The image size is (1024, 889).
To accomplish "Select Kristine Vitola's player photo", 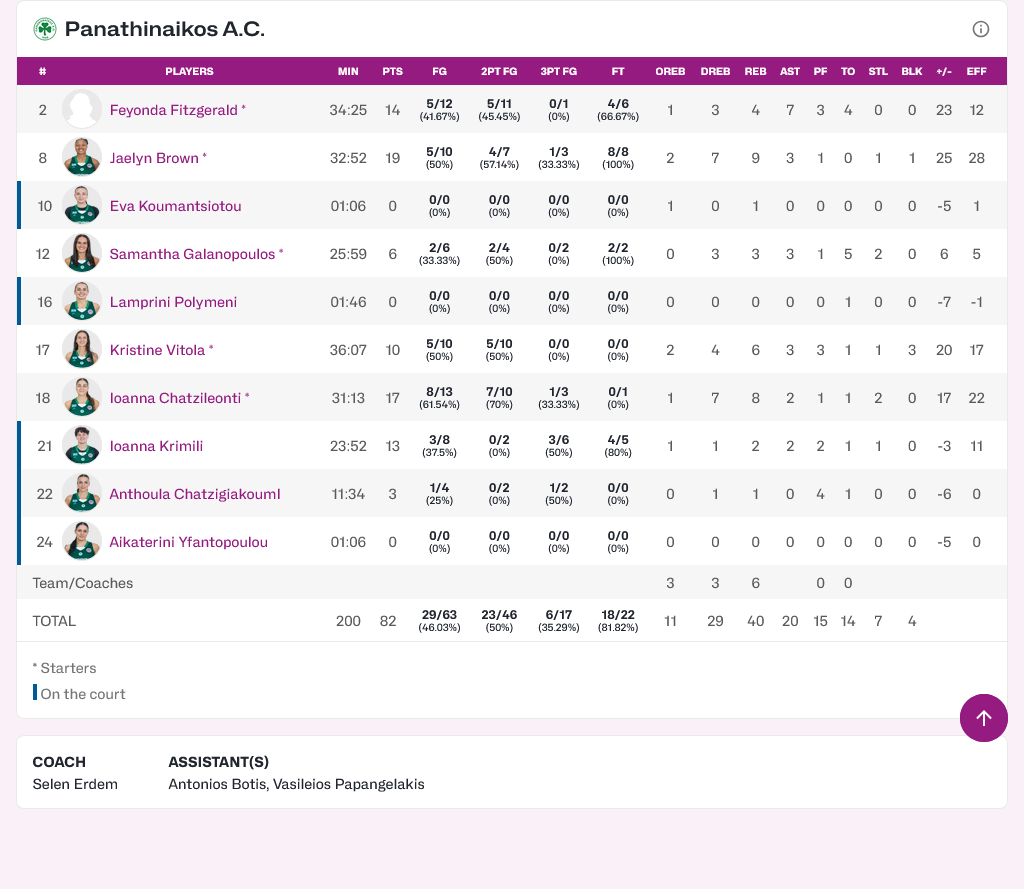I will coord(82,350).
